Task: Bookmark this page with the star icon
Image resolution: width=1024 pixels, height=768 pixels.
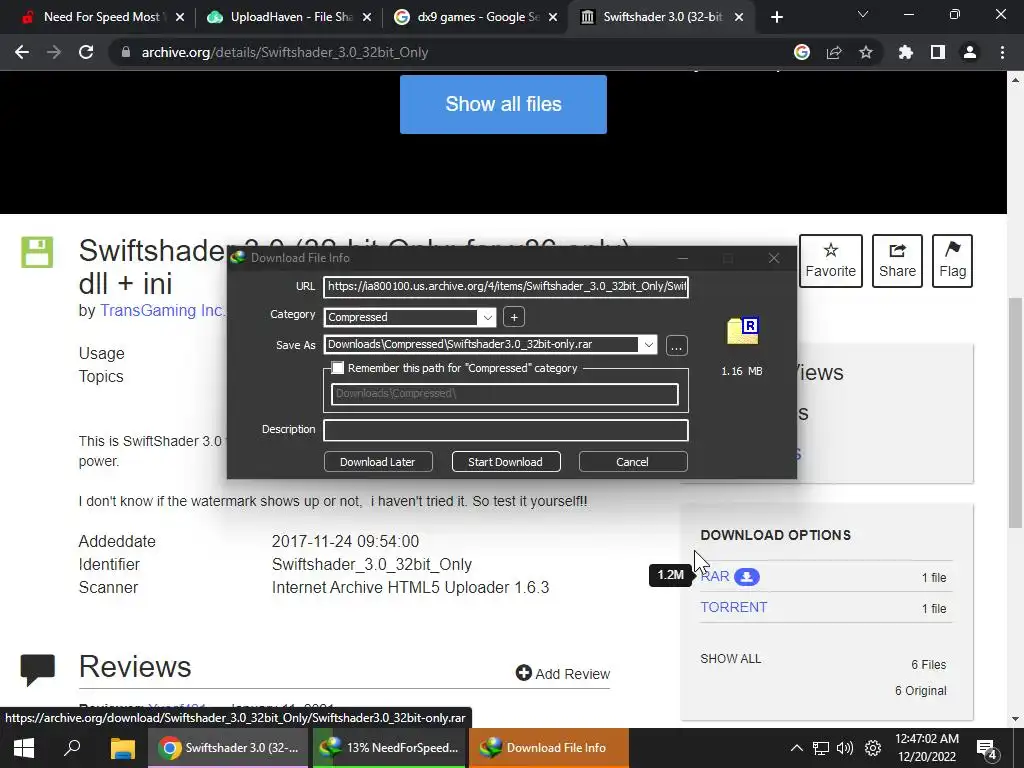Action: coord(866,52)
